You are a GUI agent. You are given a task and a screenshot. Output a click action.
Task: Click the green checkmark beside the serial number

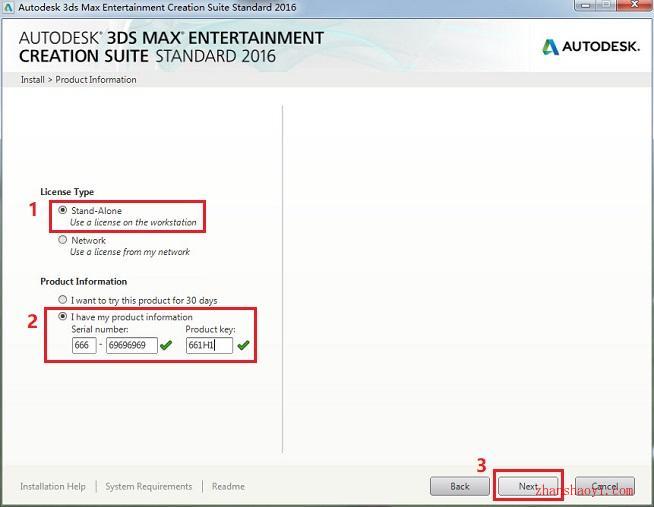[x=166, y=345]
